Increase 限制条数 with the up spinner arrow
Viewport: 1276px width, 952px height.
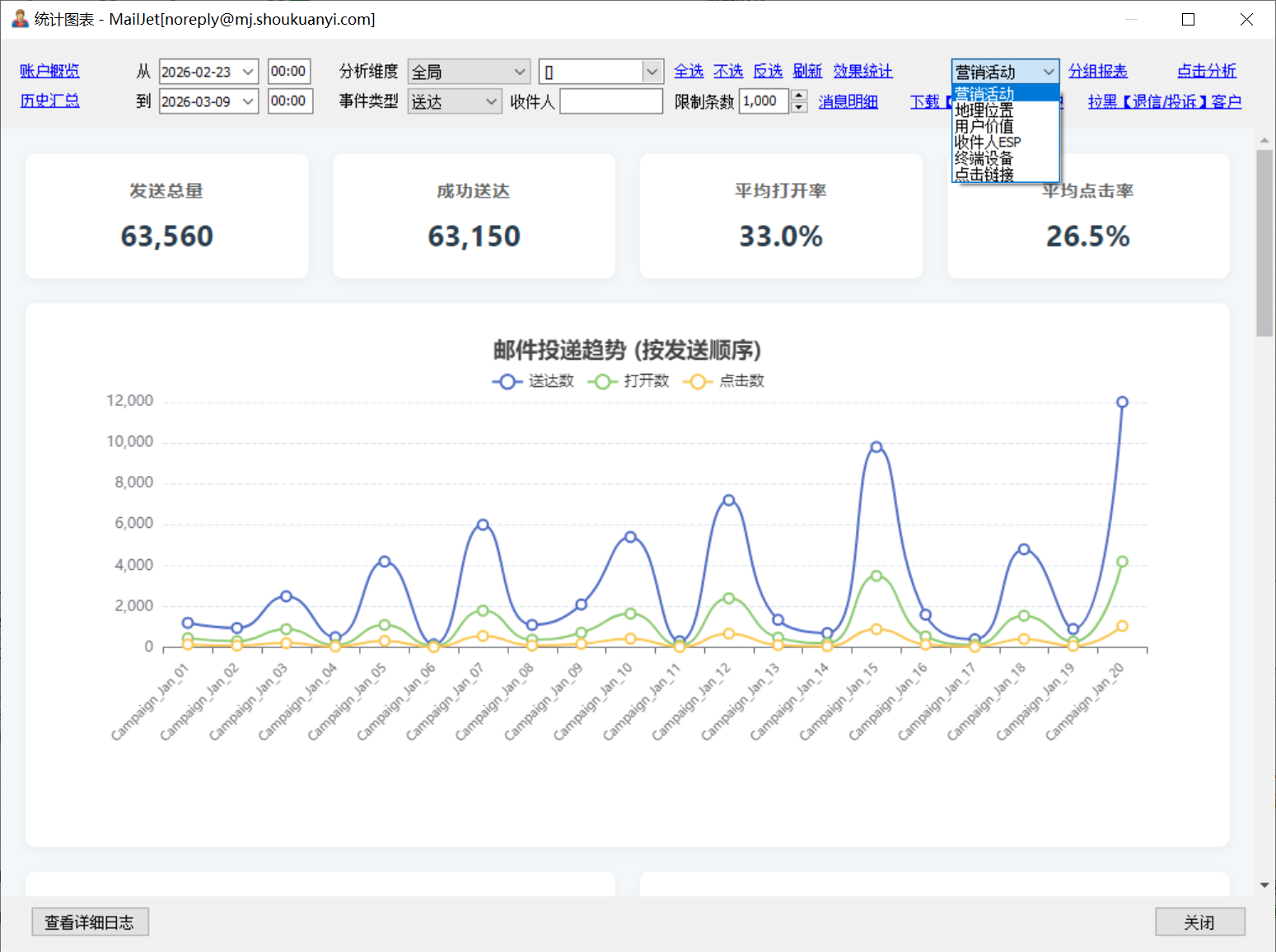tap(798, 96)
